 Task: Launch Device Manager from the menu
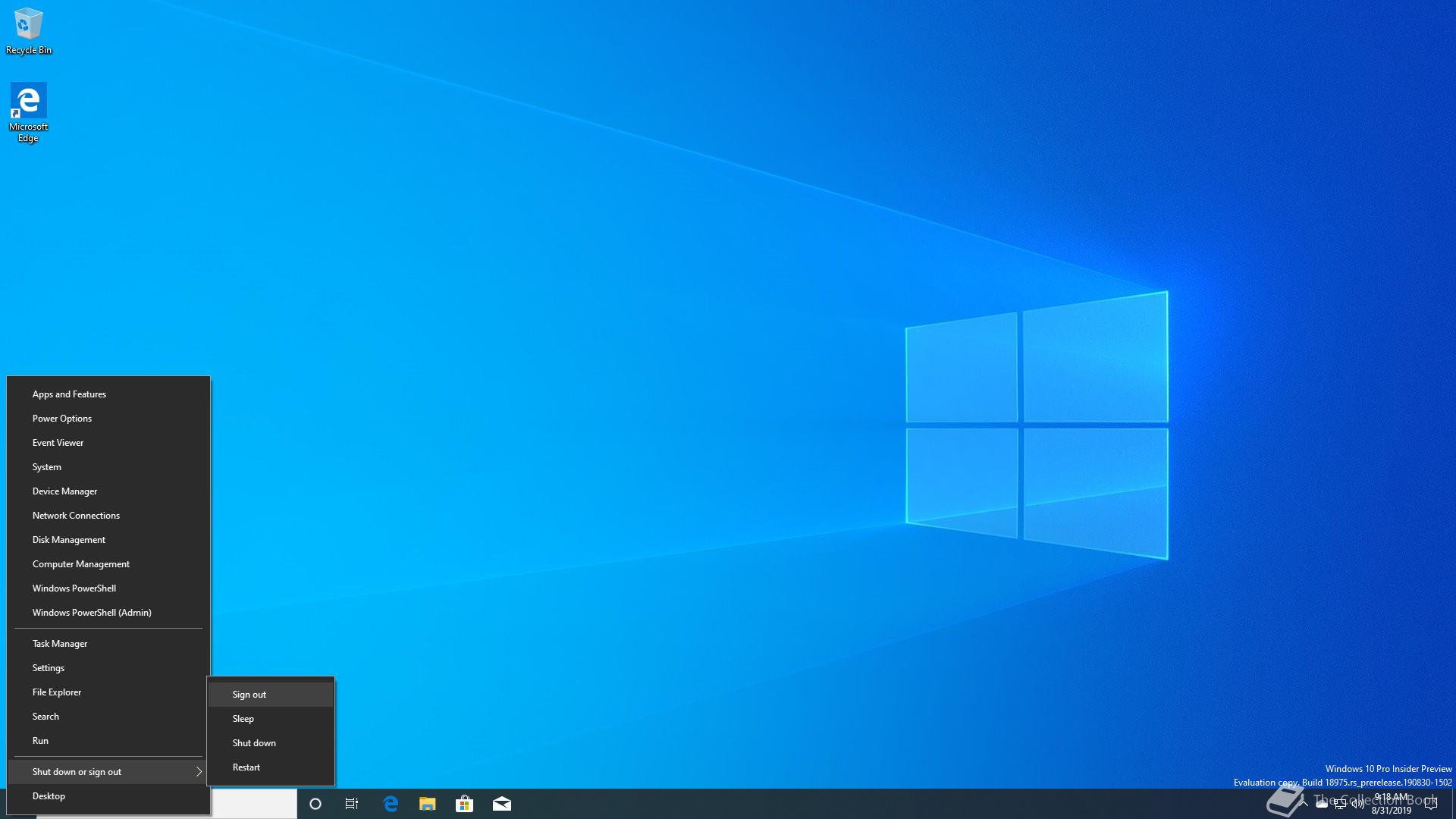[108, 491]
